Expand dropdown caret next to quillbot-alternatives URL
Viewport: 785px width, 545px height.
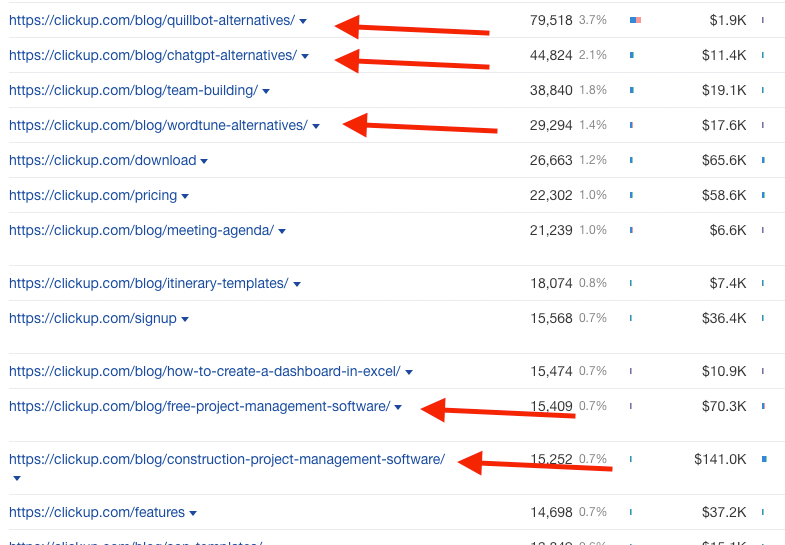coord(303,21)
